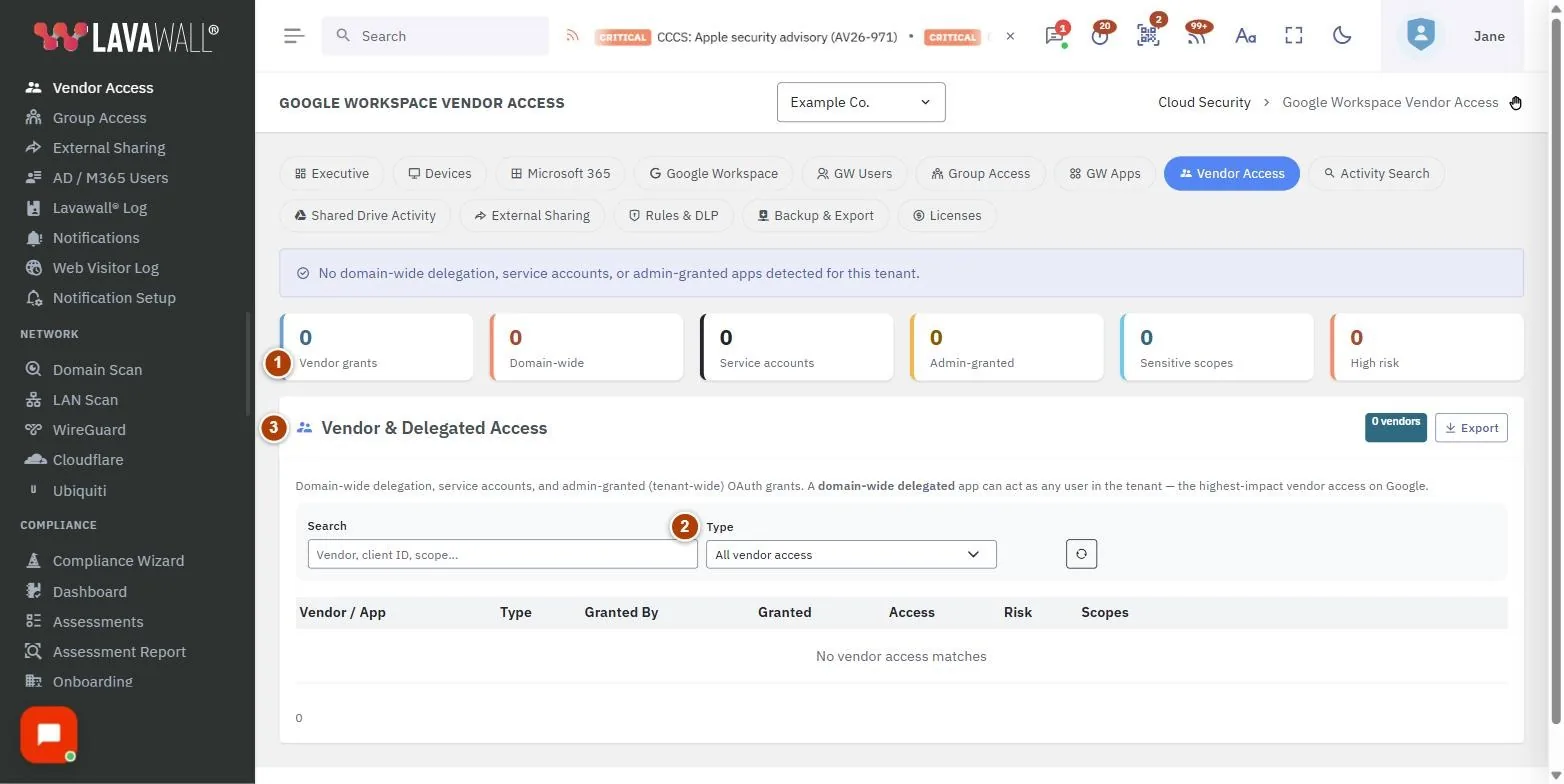Switch to the GW Users tab
This screenshot has width=1564, height=784.
854,173
